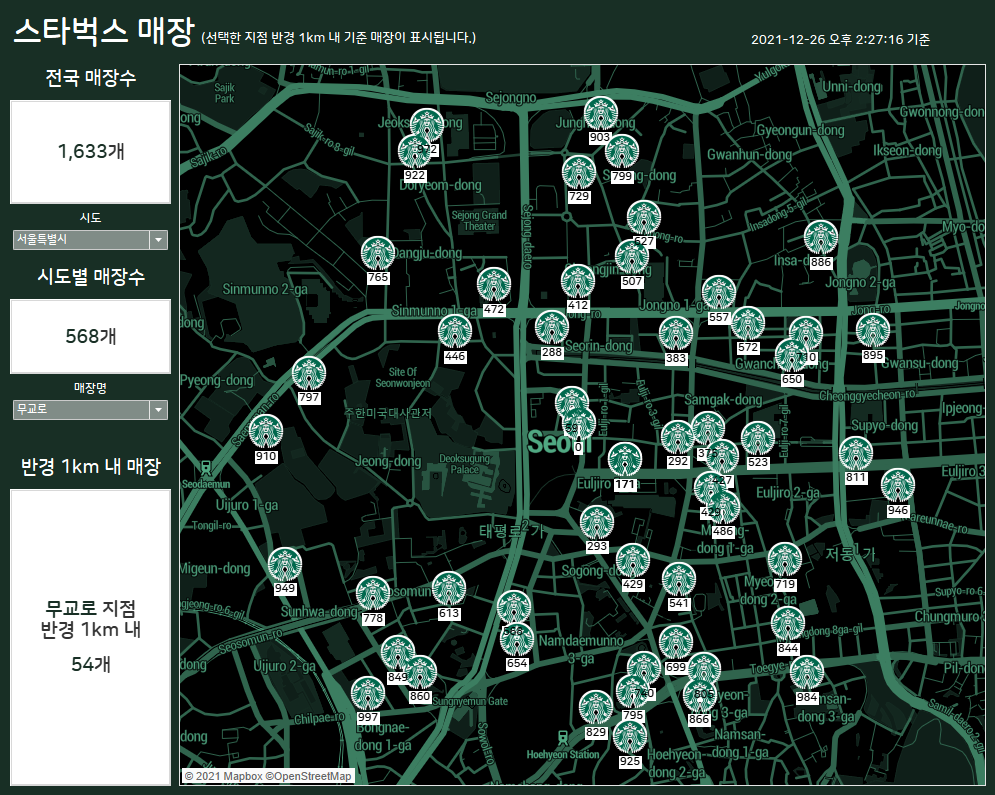The image size is (995, 795).
Task: Select the Starbucks marker labeled 946
Action: tap(898, 486)
